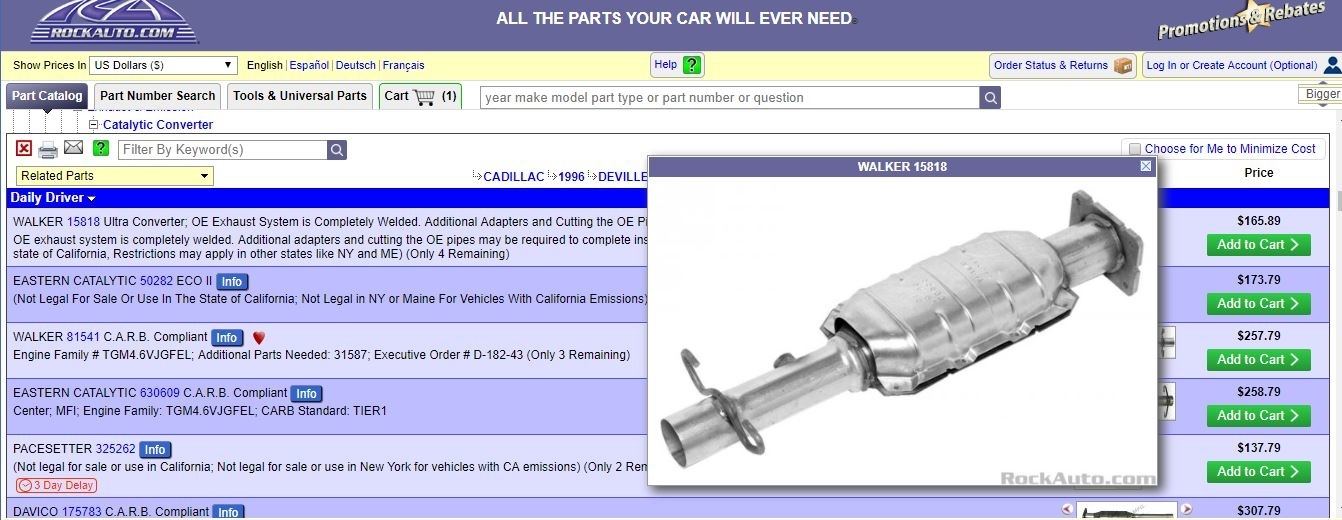Collapse the Catalytic Converter tree node

(x=94, y=125)
